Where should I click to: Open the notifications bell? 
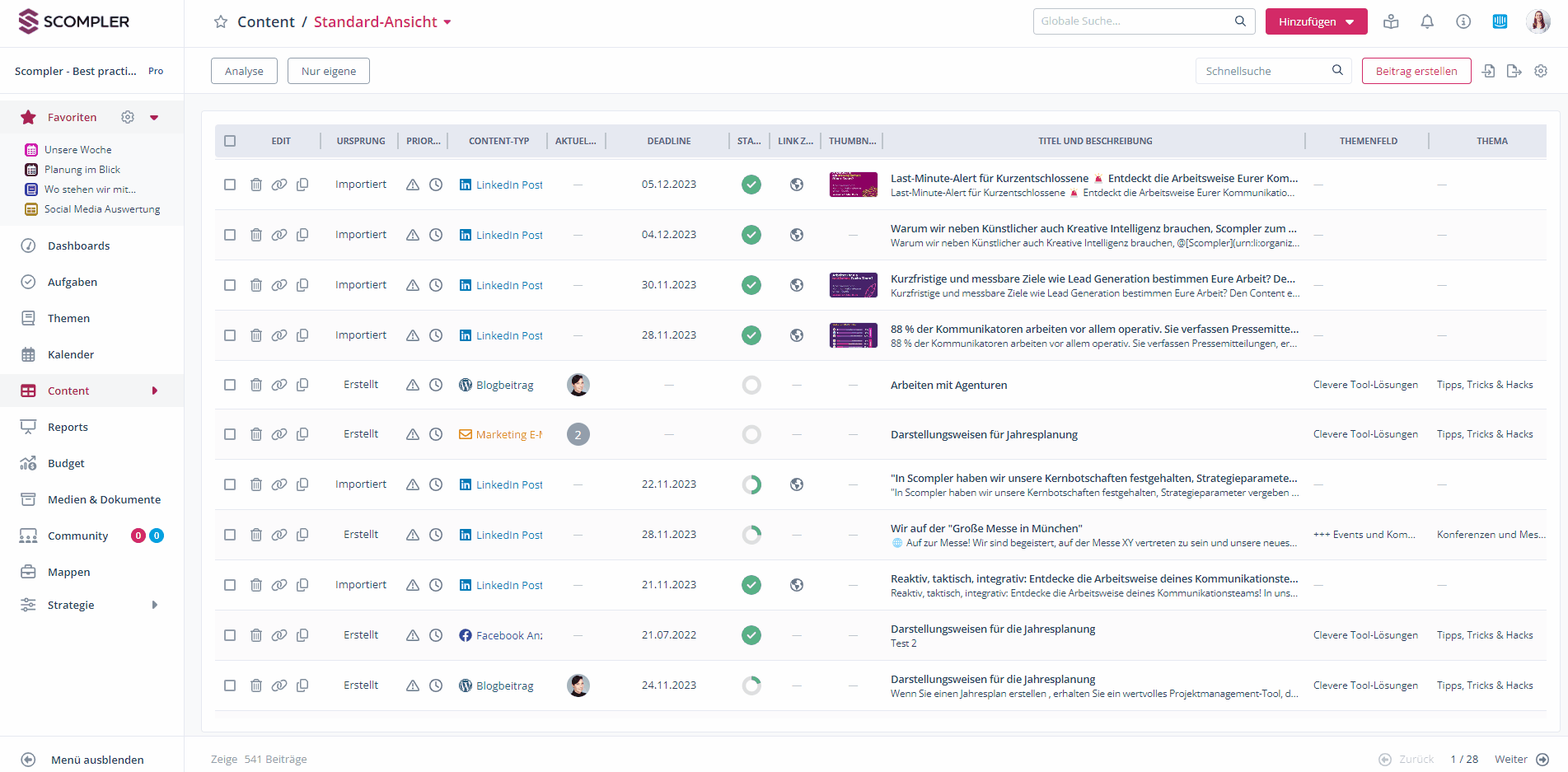coord(1427,22)
